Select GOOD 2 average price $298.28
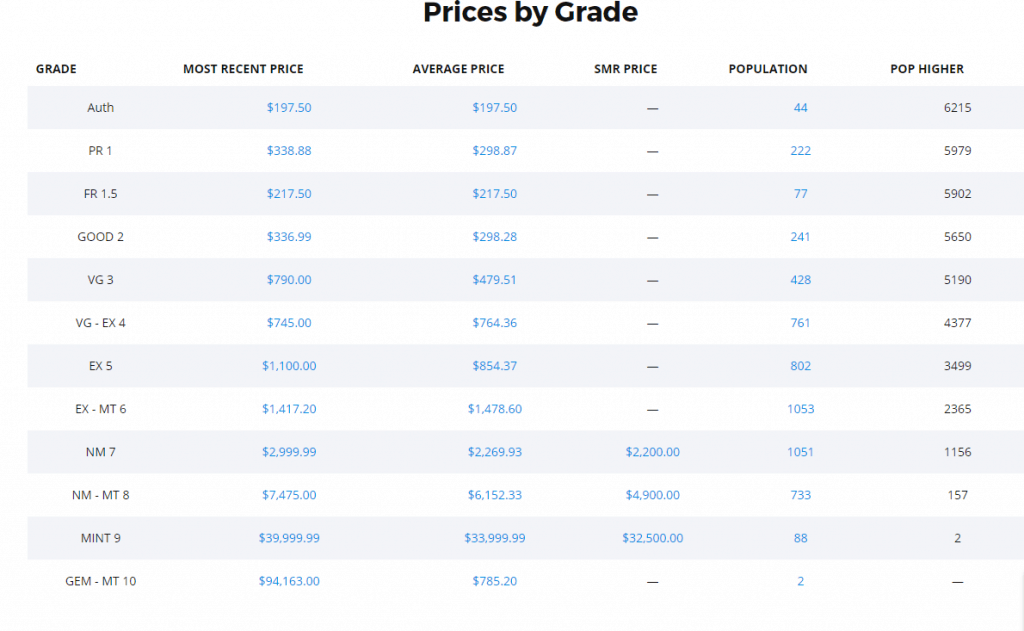1024x631 pixels. 495,237
